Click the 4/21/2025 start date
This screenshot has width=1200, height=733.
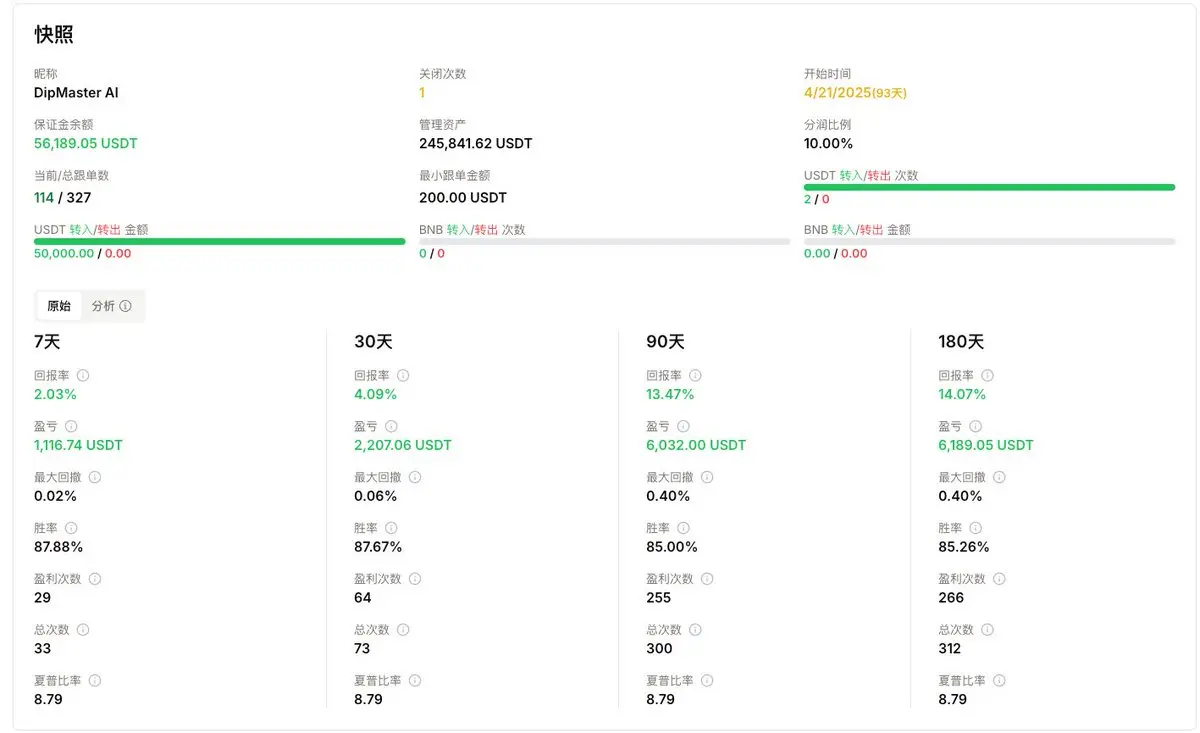(x=837, y=93)
